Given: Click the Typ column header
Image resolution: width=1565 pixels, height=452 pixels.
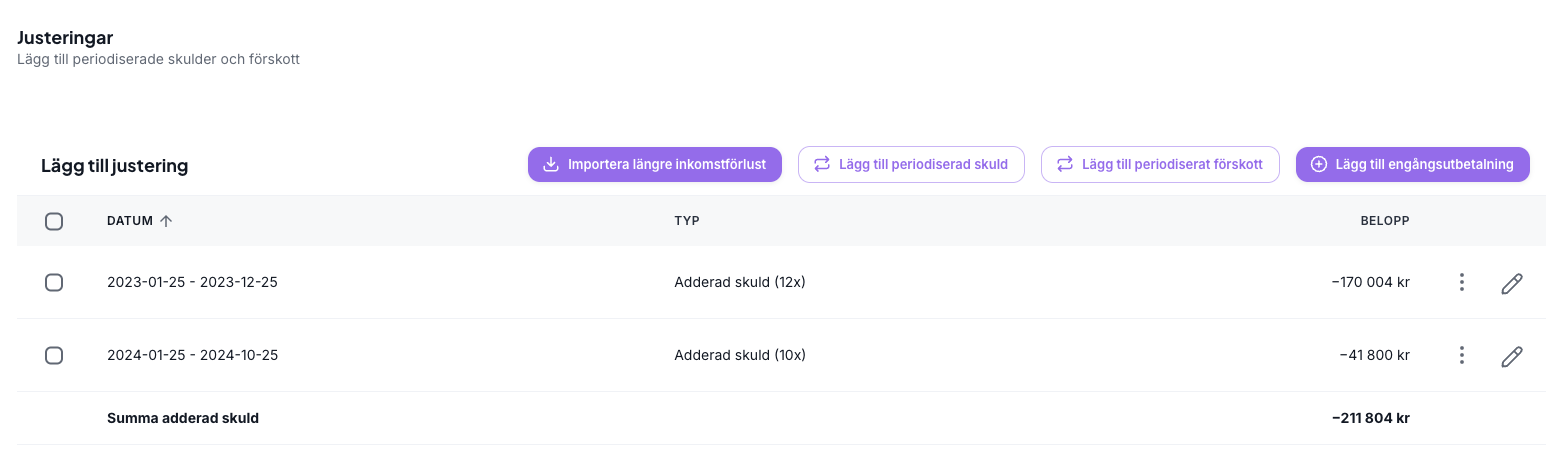Looking at the screenshot, I should click(x=687, y=221).
